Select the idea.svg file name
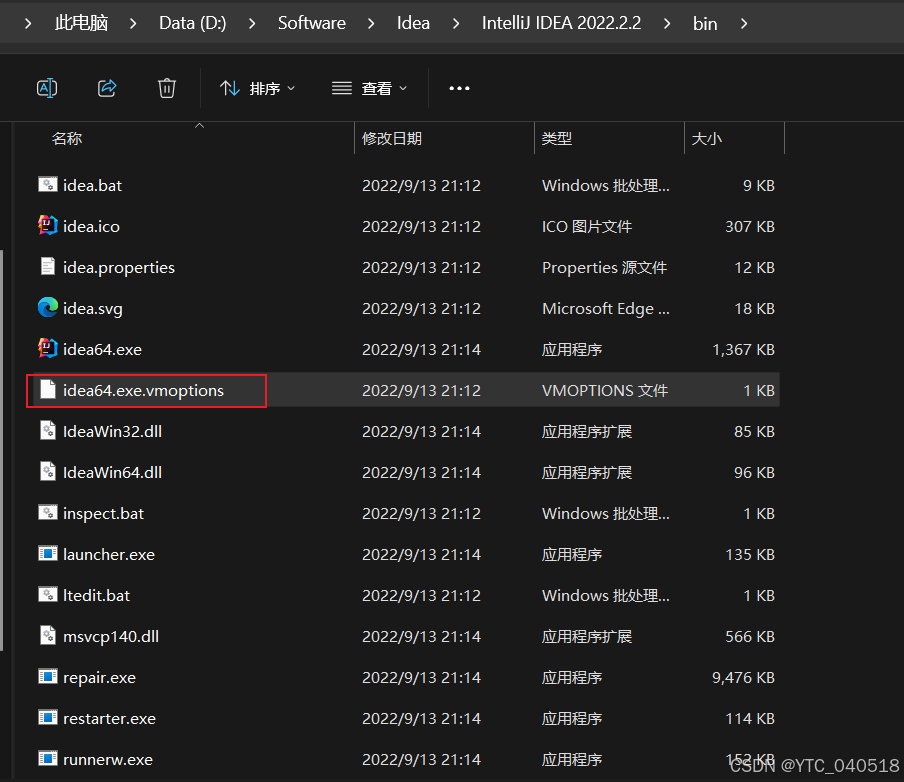This screenshot has height=782, width=904. pyautogui.click(x=93, y=309)
